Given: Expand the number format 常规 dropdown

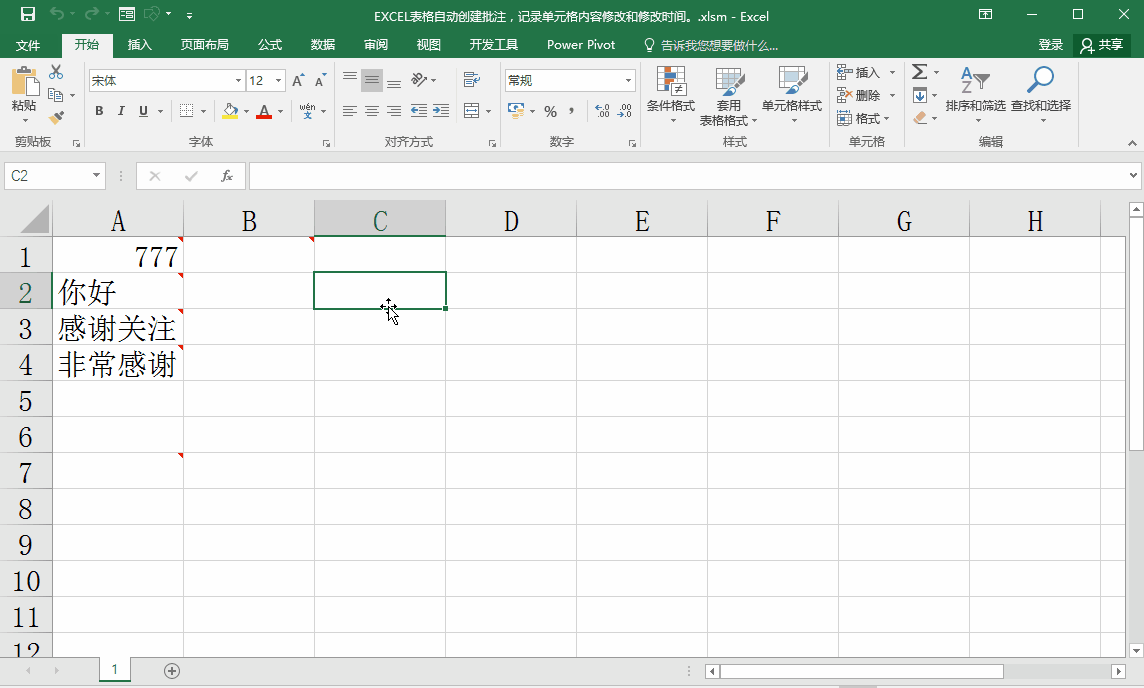Looking at the screenshot, I should [x=628, y=80].
